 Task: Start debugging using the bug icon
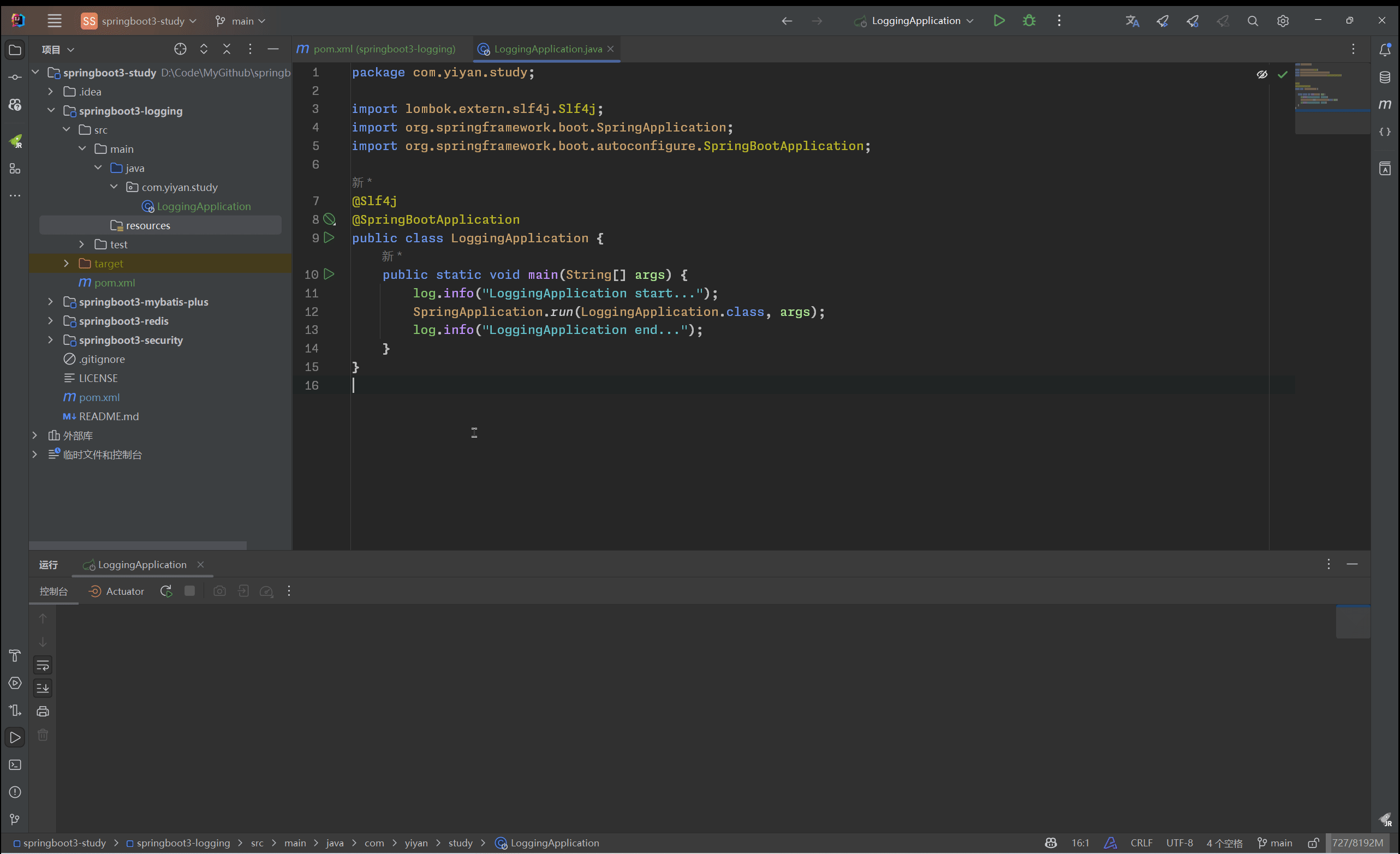(x=1029, y=20)
